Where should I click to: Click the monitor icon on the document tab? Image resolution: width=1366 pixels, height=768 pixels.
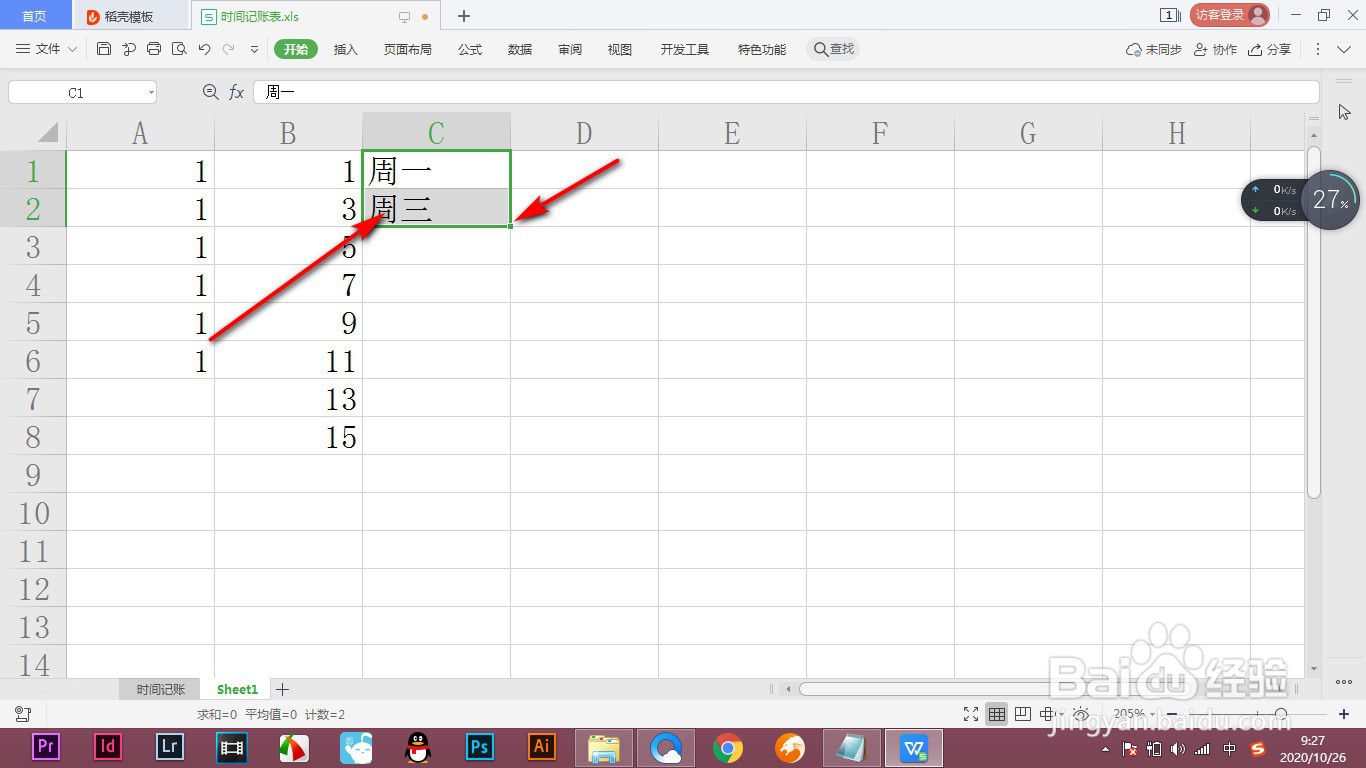404,17
